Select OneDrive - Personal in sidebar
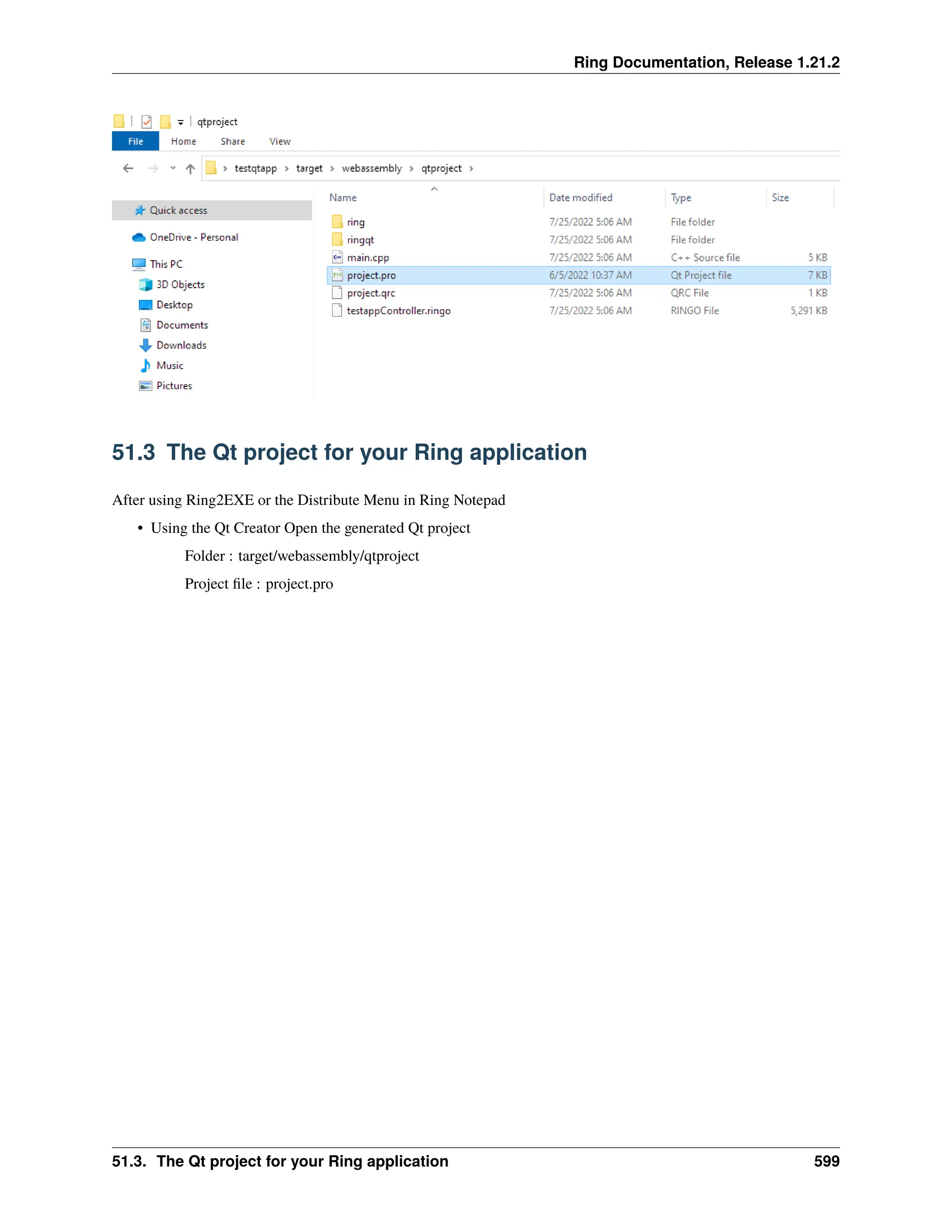952x1232 pixels. pyautogui.click(x=193, y=237)
